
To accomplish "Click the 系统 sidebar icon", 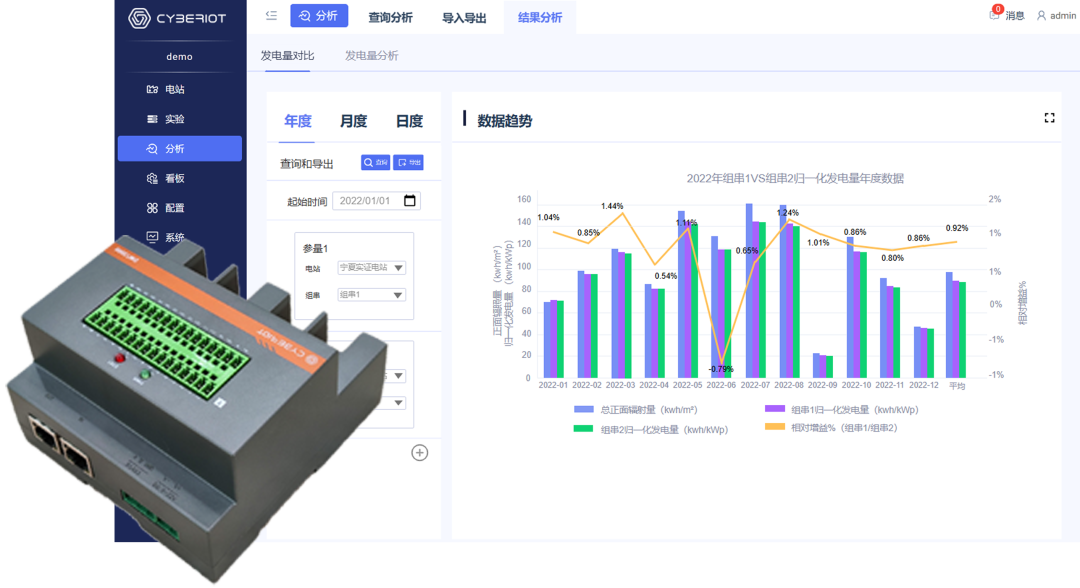I will tap(152, 237).
